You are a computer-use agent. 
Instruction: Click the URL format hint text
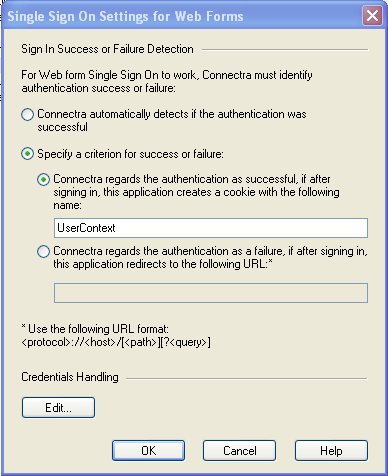[x=116, y=336]
